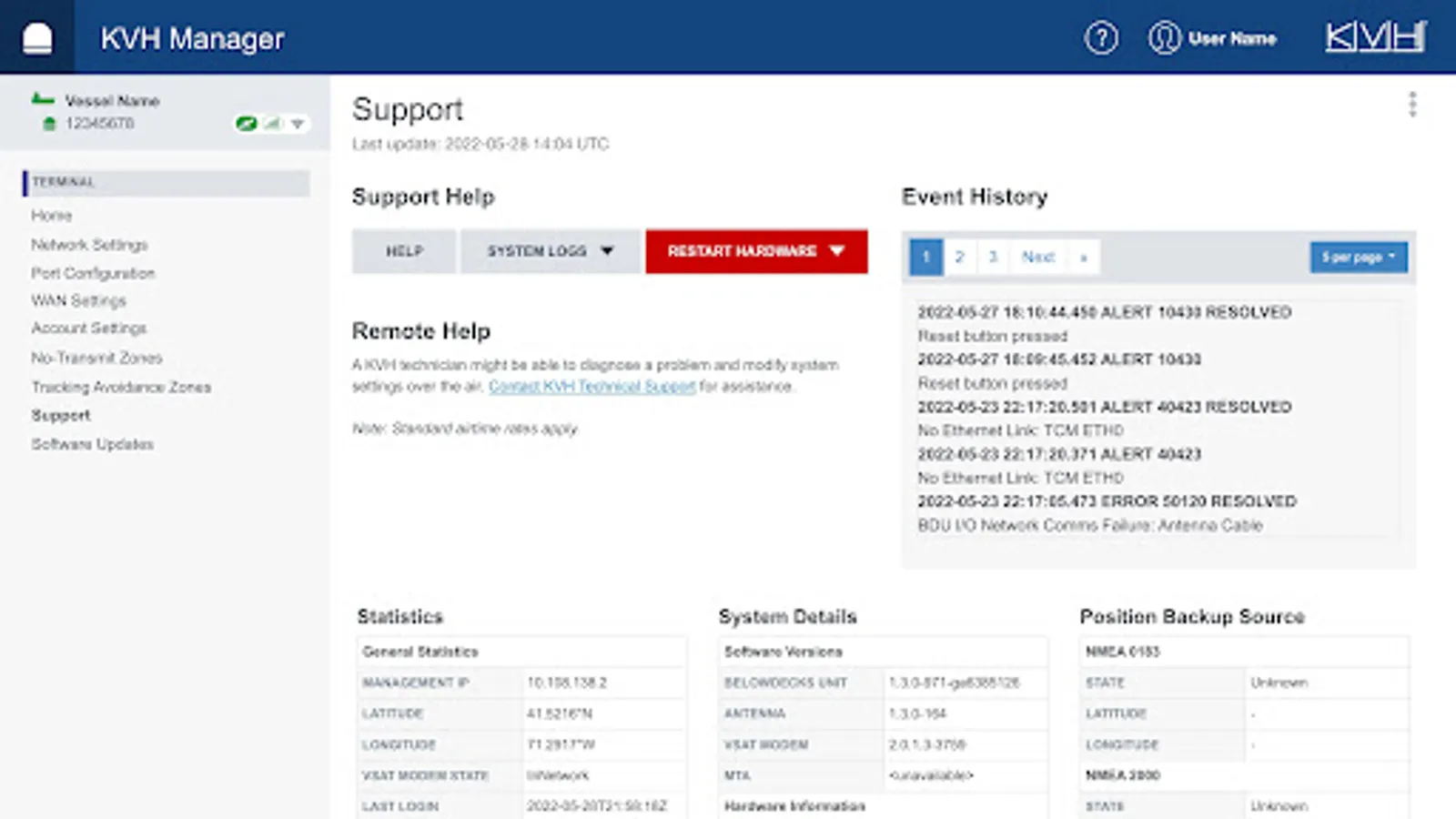Click the User Name label
1456x819 pixels.
click(1232, 38)
